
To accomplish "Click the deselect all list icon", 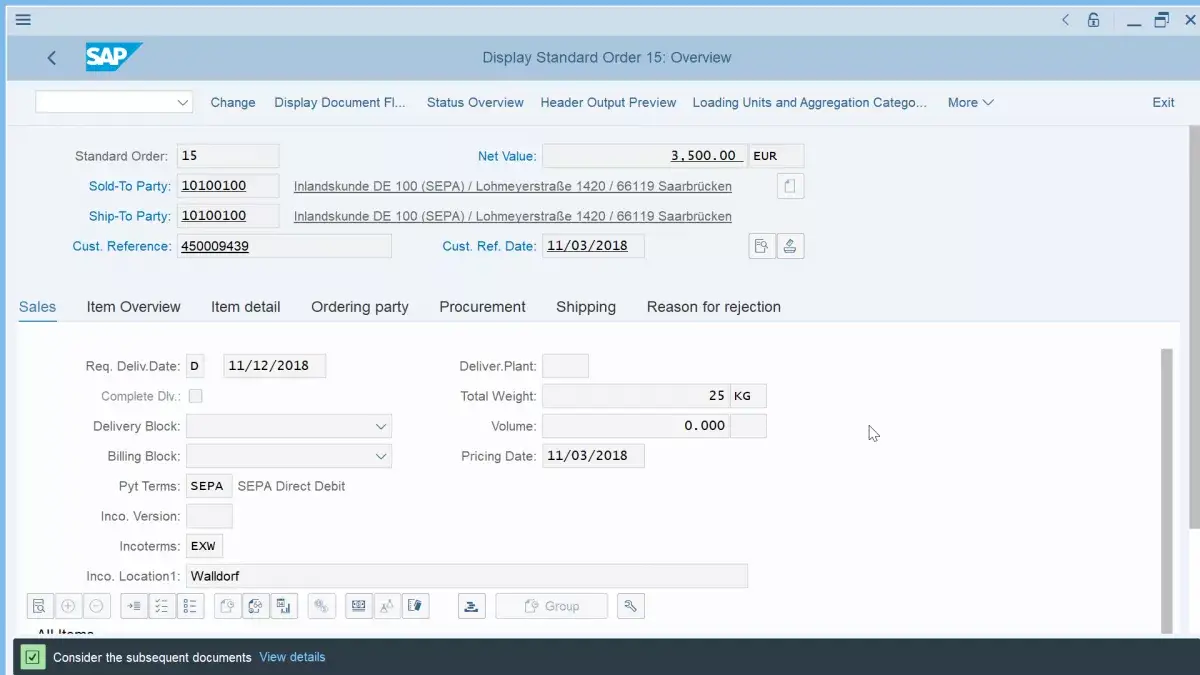I will coord(190,606).
